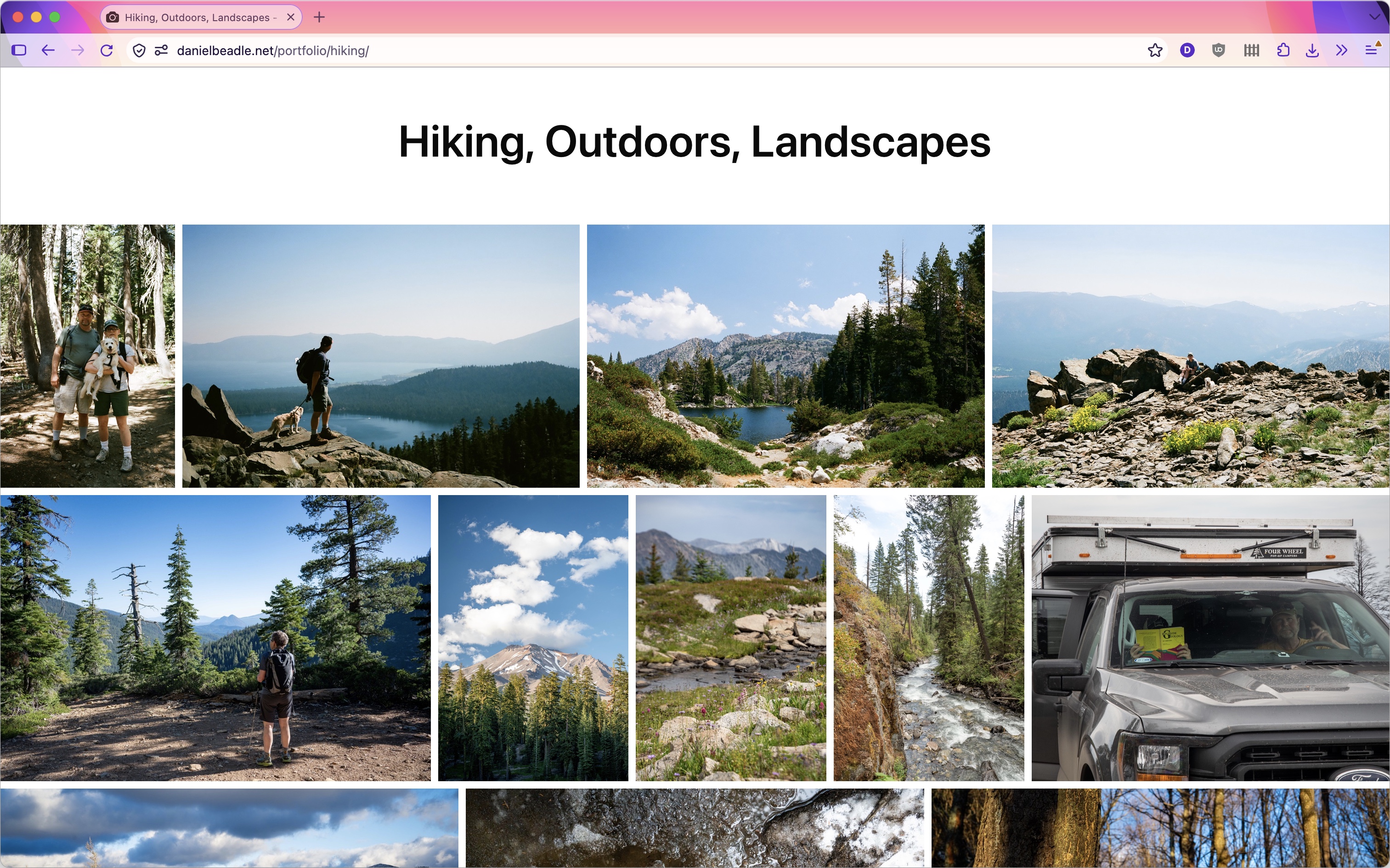The height and width of the screenshot is (868, 1390).
Task: Open site permissions icon in address bar
Action: [x=161, y=51]
